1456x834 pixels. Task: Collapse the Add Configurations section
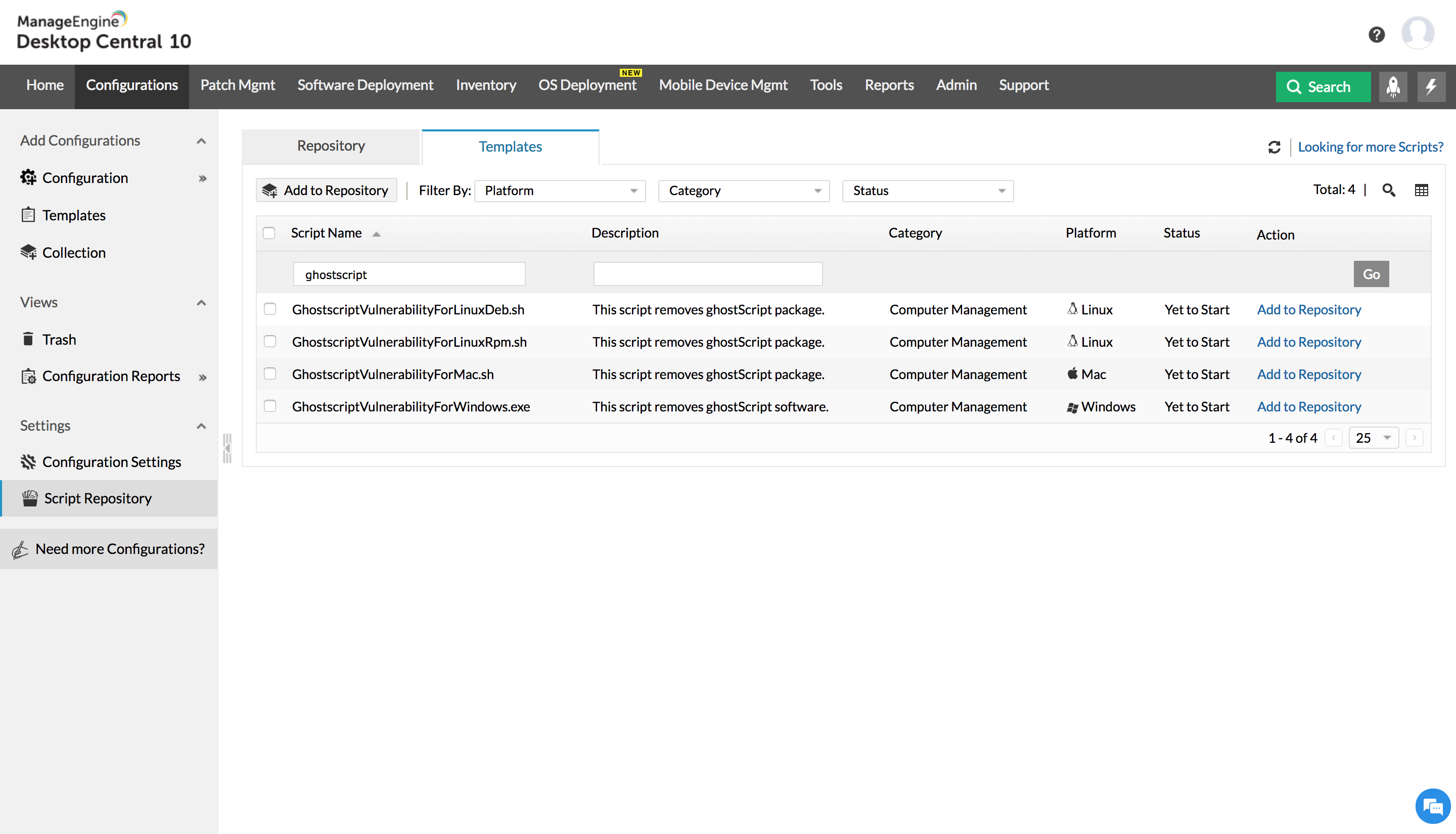(x=201, y=141)
